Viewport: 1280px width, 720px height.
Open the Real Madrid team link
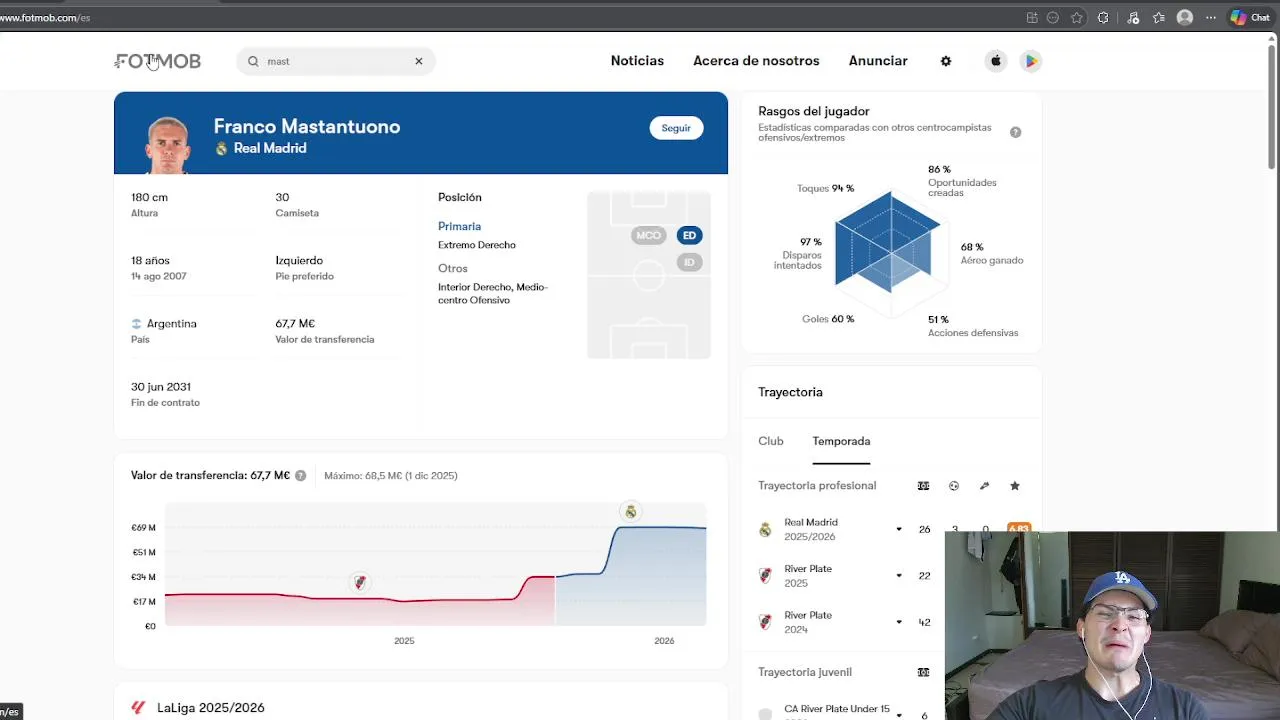pyautogui.click(x=270, y=148)
